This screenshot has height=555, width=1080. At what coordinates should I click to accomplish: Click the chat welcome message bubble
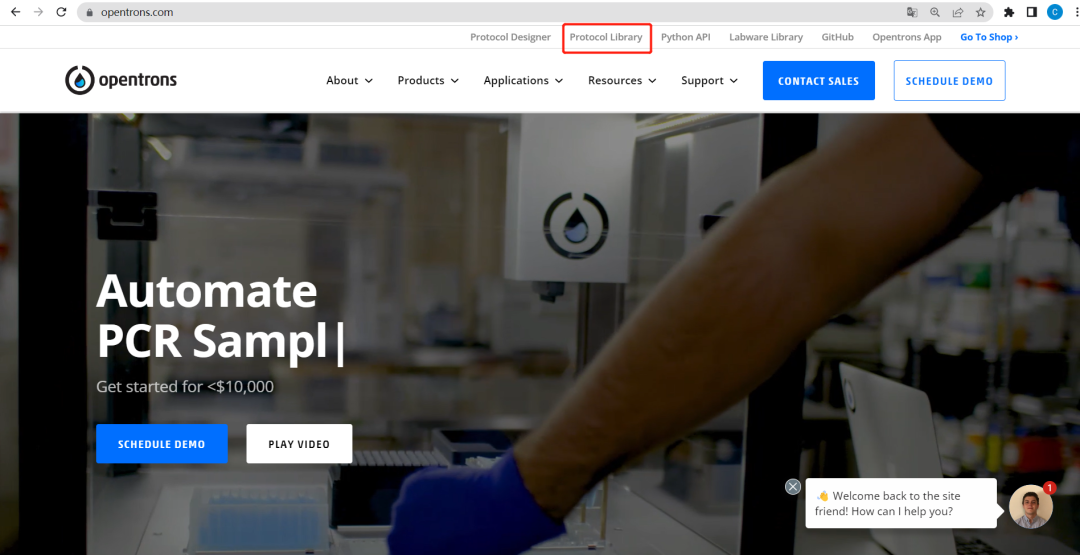901,503
